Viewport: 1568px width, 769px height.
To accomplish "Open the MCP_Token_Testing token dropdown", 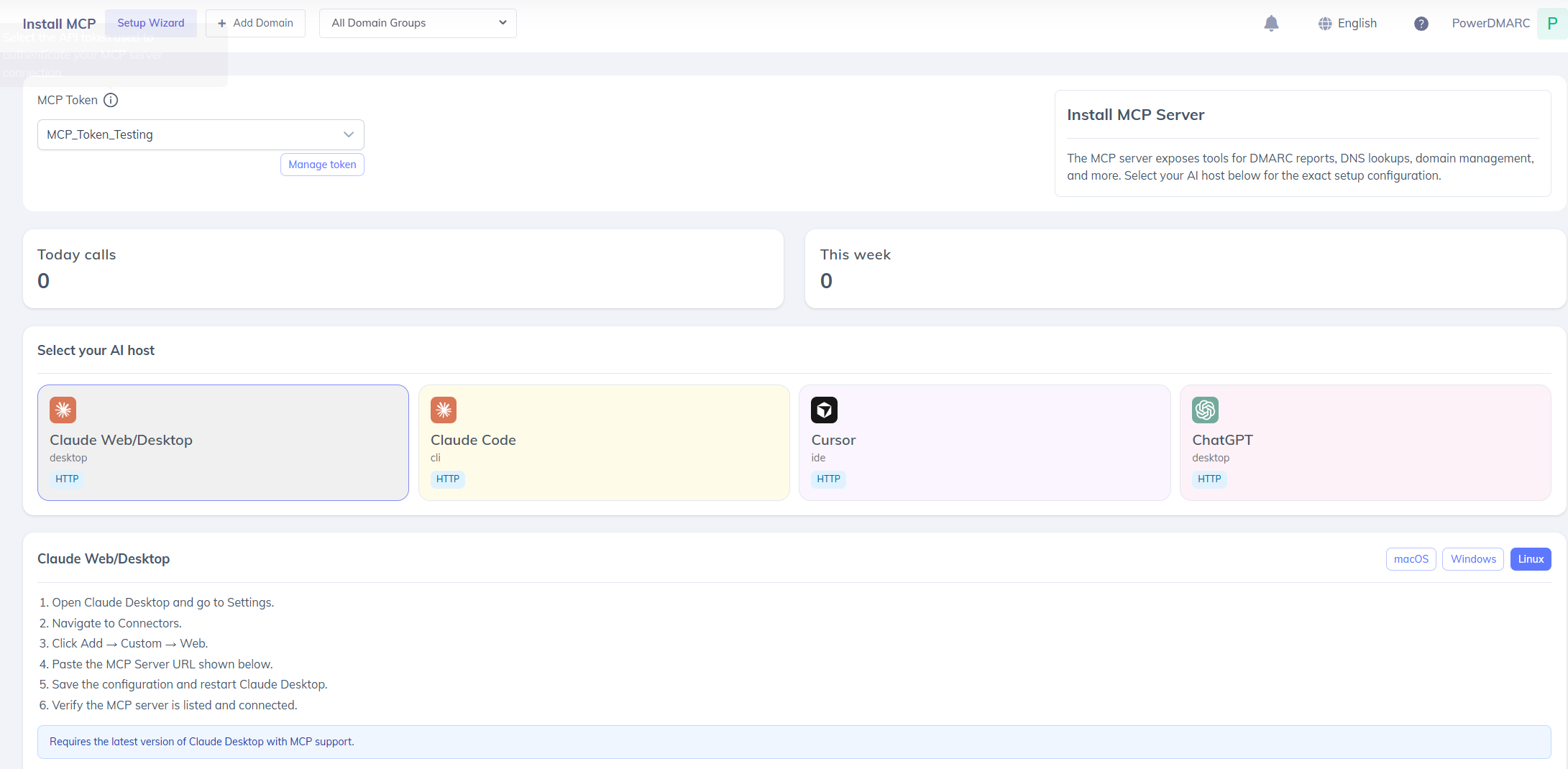I will 201,134.
